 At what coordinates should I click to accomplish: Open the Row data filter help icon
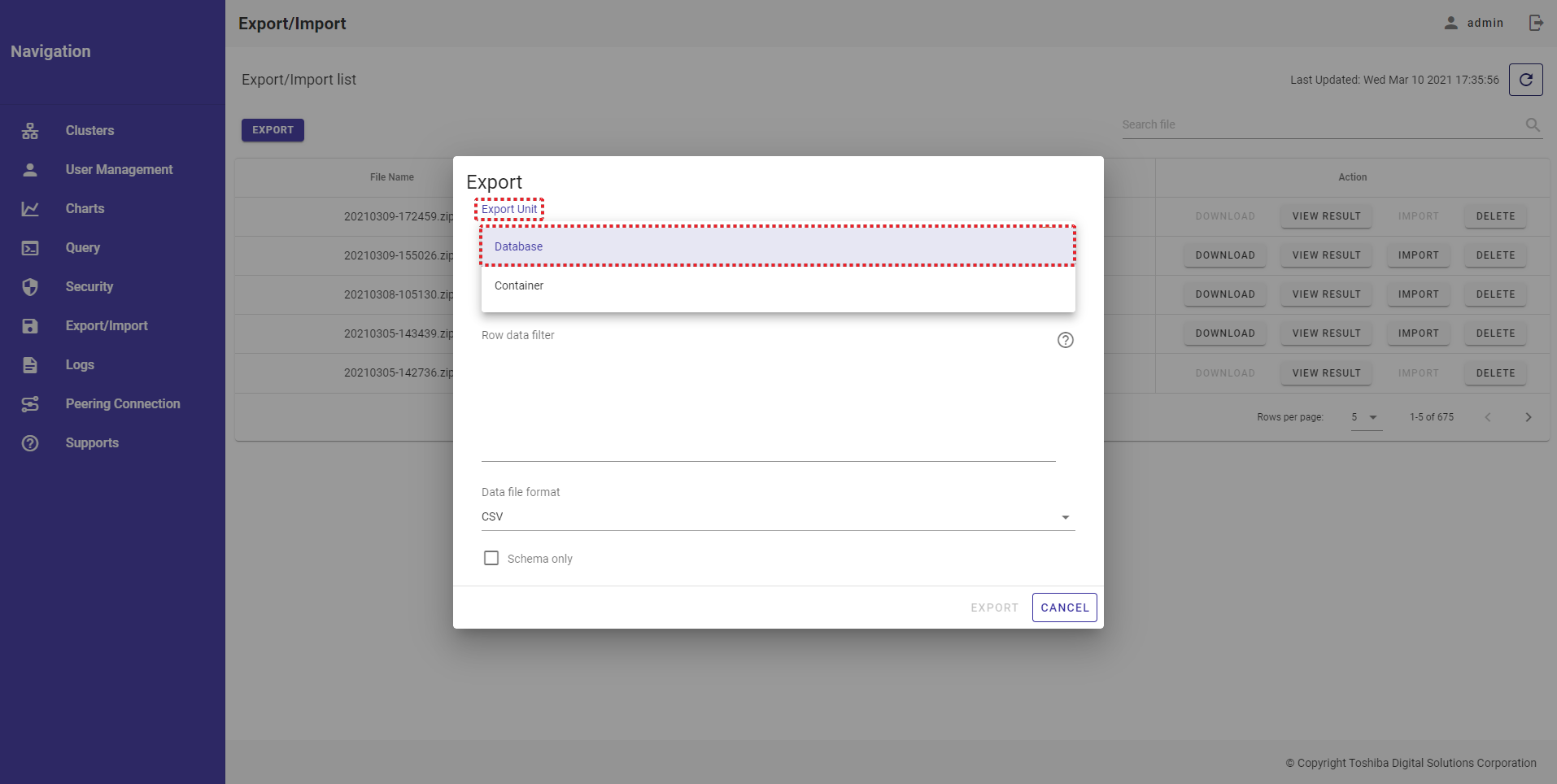tap(1066, 340)
